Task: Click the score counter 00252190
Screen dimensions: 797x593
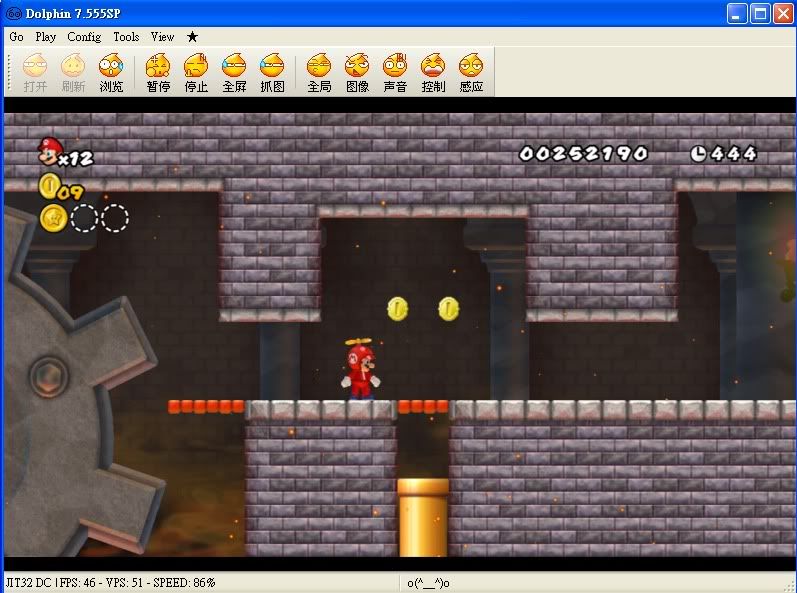Action: [x=584, y=153]
